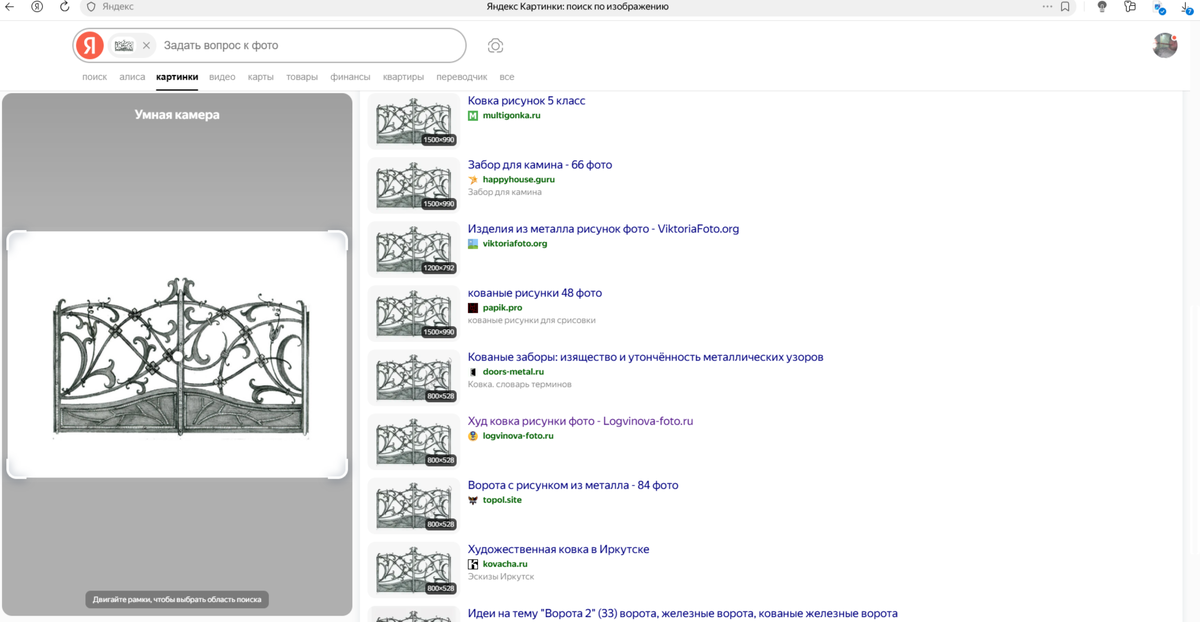The width and height of the screenshot is (1200, 622).
Task: Open the camera image search icon
Action: tap(495, 46)
